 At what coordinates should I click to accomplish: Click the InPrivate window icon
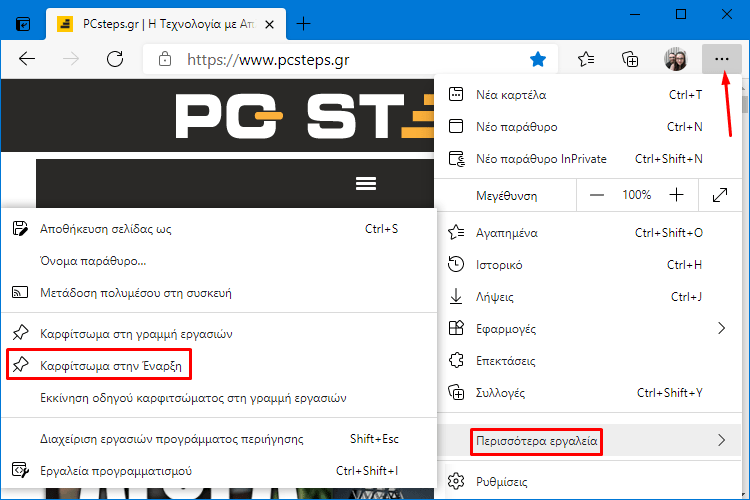pyautogui.click(x=456, y=158)
